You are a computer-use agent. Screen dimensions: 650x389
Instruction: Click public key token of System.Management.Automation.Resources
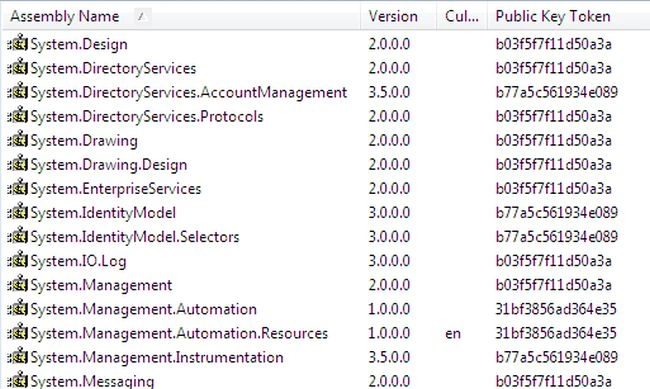[x=556, y=333]
